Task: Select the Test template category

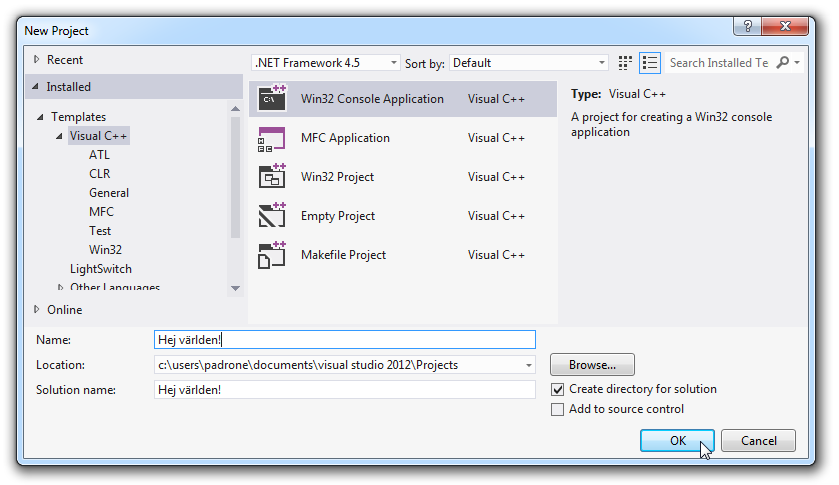Action: tap(100, 231)
